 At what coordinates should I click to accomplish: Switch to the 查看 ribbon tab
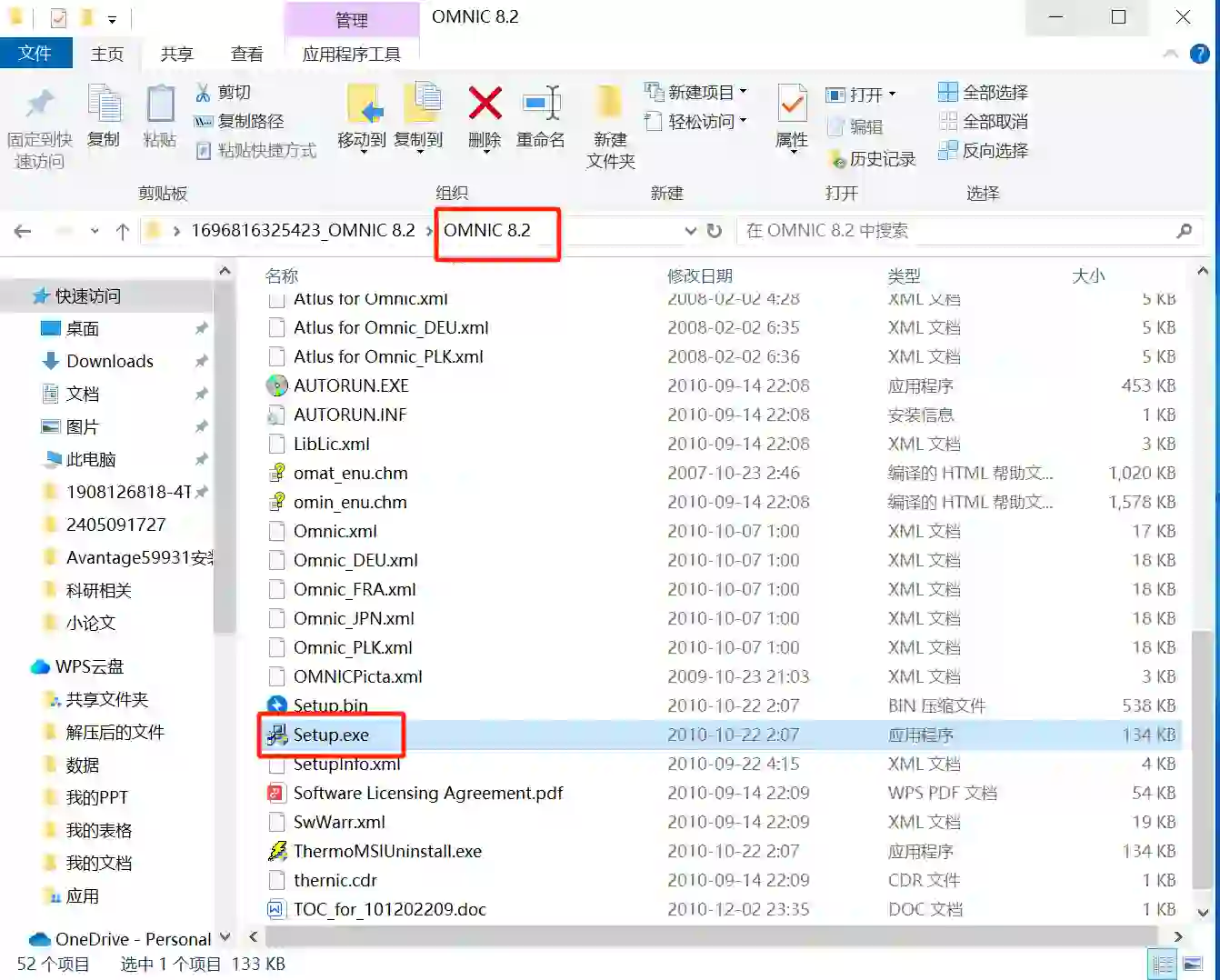click(x=246, y=53)
